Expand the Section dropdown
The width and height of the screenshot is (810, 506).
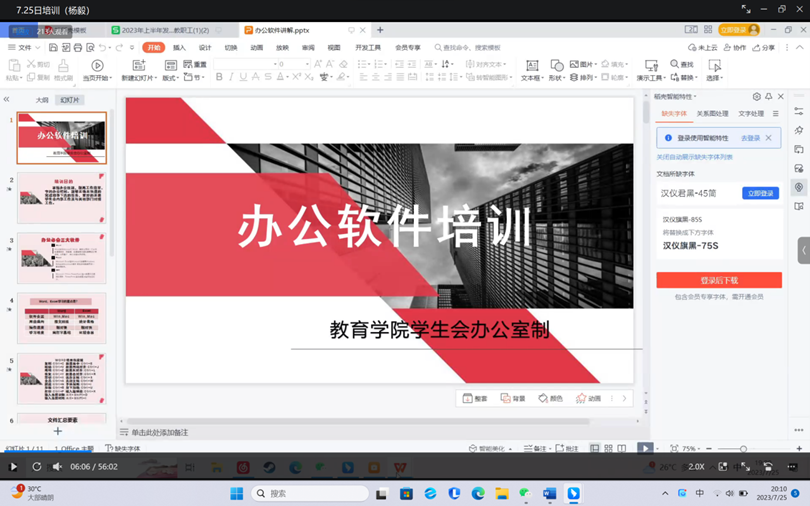pyautogui.click(x=194, y=77)
